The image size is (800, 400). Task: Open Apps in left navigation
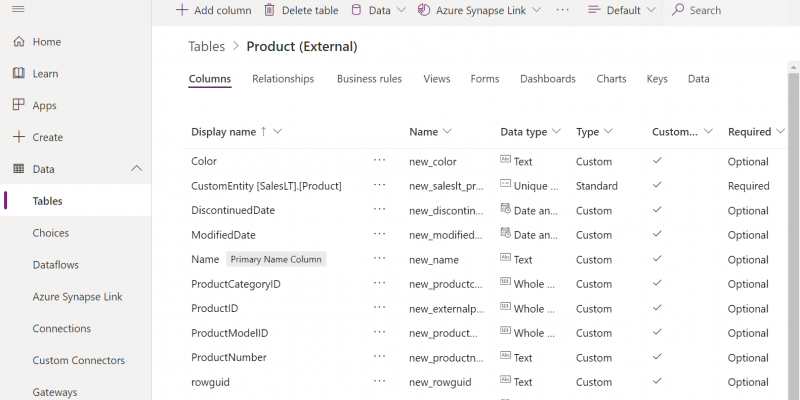click(x=44, y=106)
